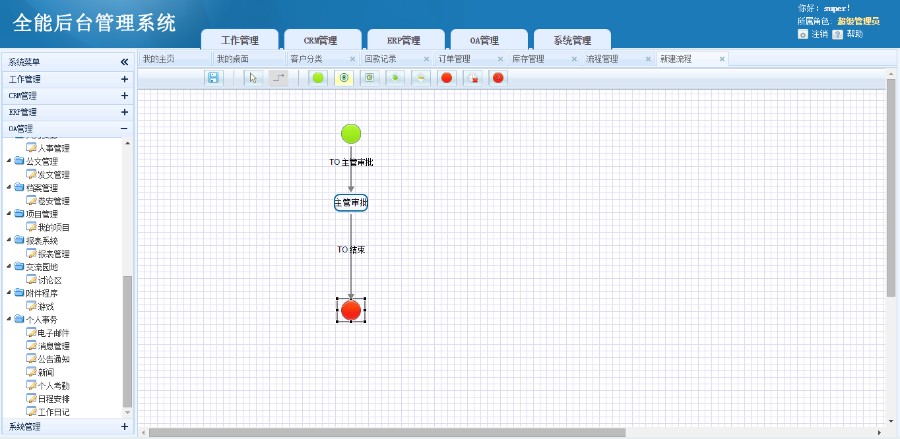Open 工作日记 in the sidebar tree
Image resolution: width=900 pixels, height=439 pixels.
click(x=53, y=412)
